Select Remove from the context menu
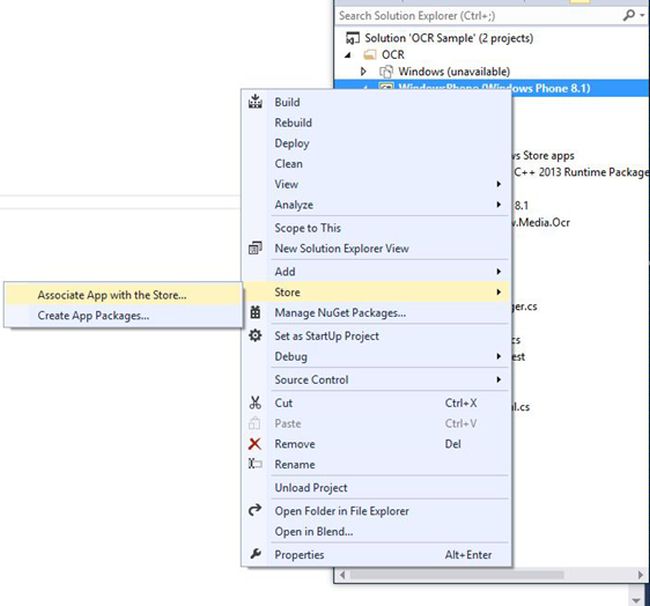Viewport: 650px width, 606px height. tap(377, 444)
